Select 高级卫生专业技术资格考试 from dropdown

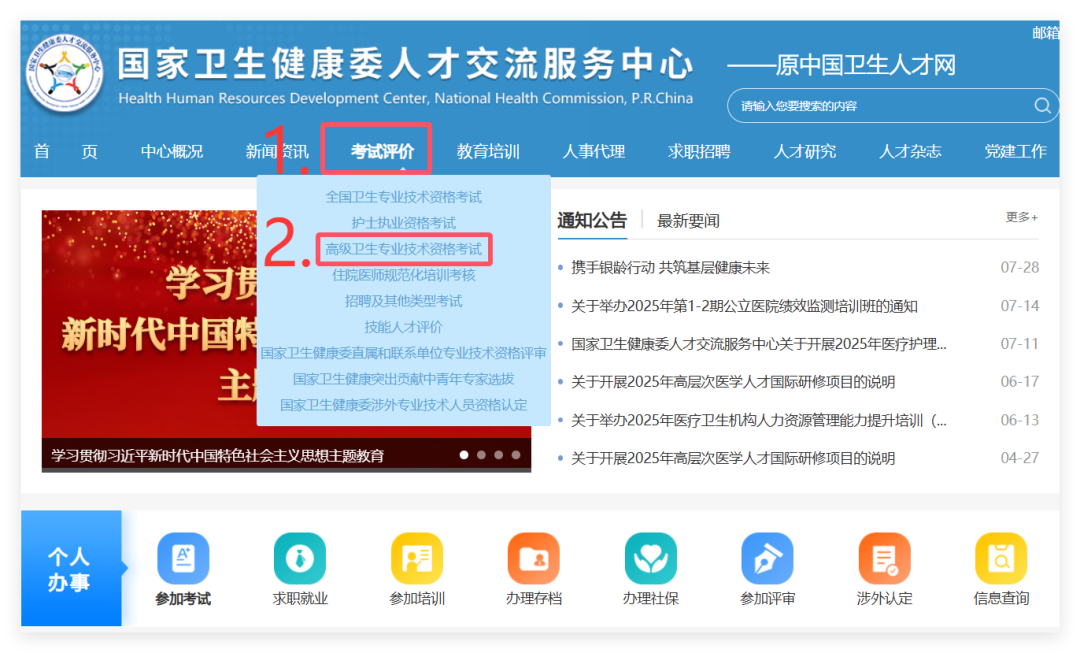coord(404,249)
